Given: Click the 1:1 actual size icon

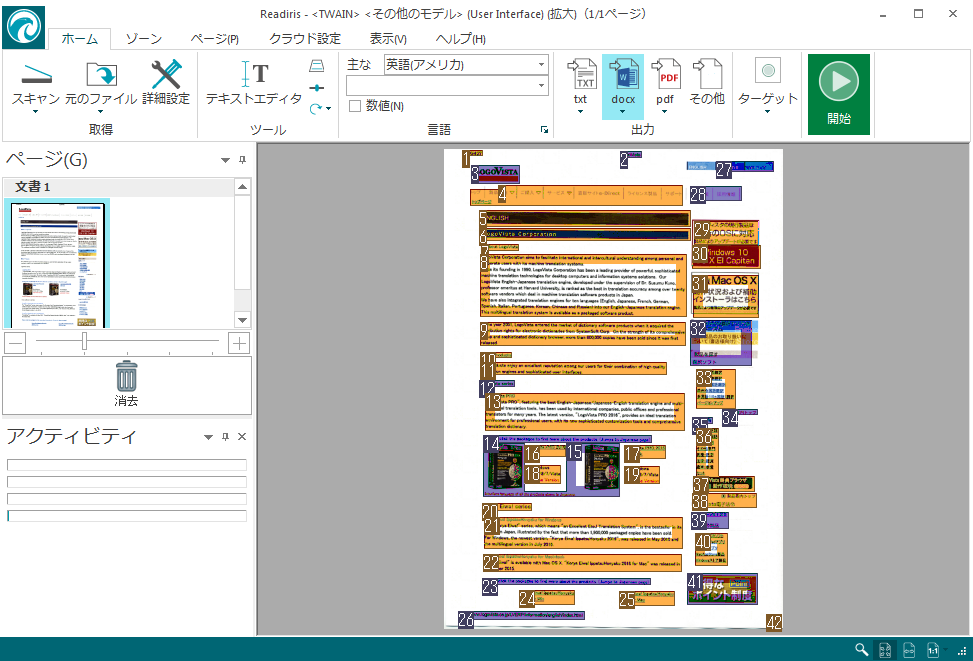Looking at the screenshot, I should pos(933,650).
